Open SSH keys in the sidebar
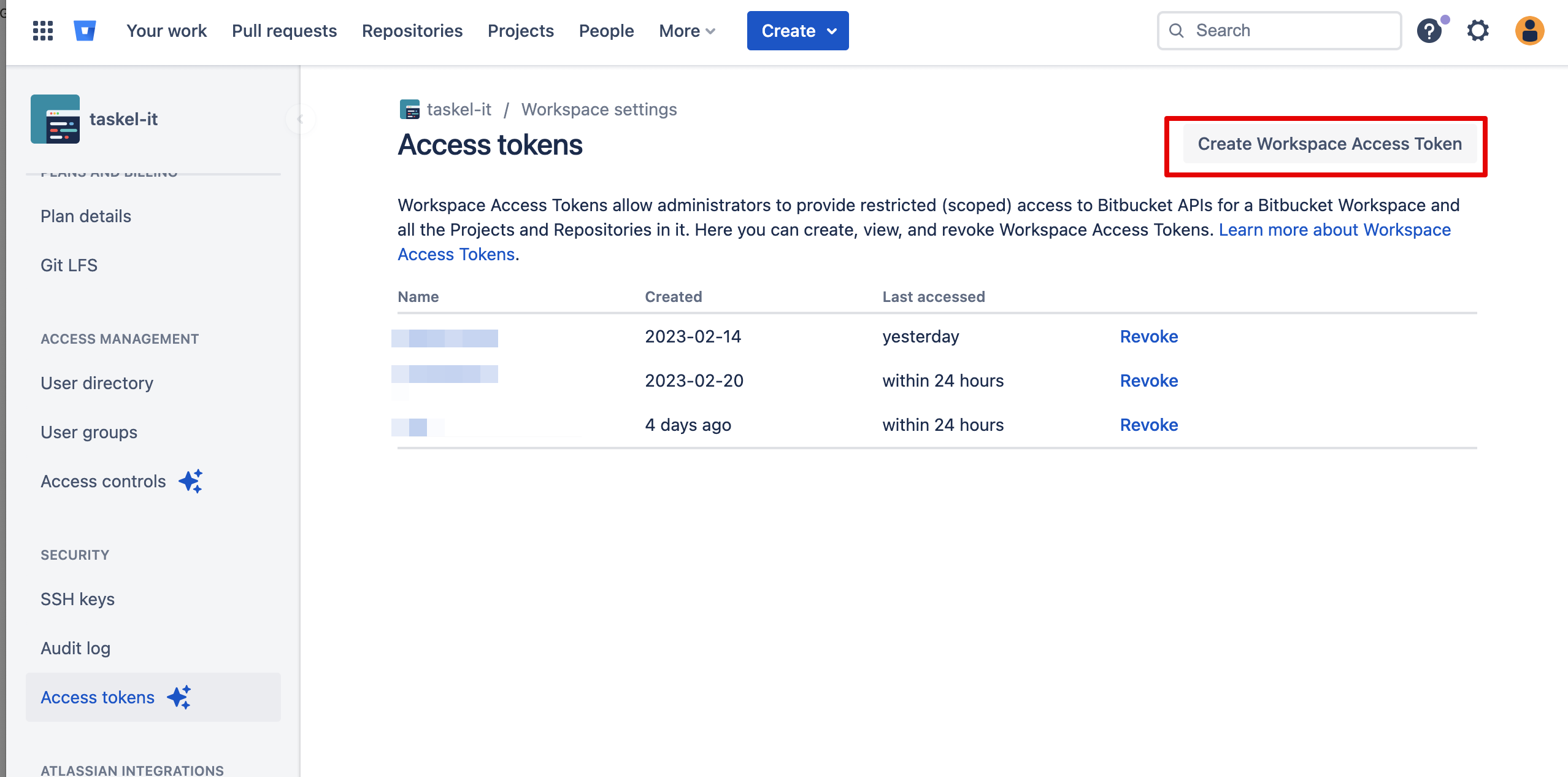 (x=78, y=599)
